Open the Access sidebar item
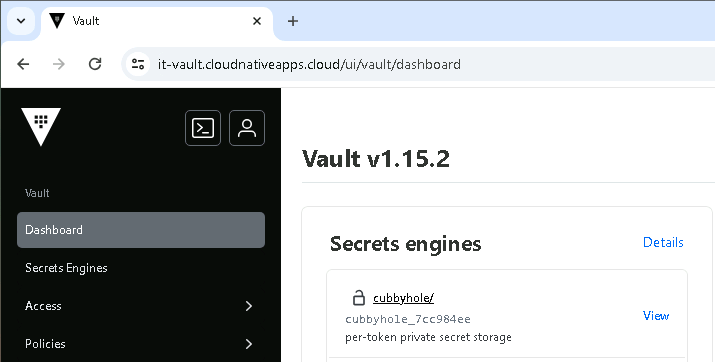Screen dimensions: 715x362 click(x=141, y=306)
